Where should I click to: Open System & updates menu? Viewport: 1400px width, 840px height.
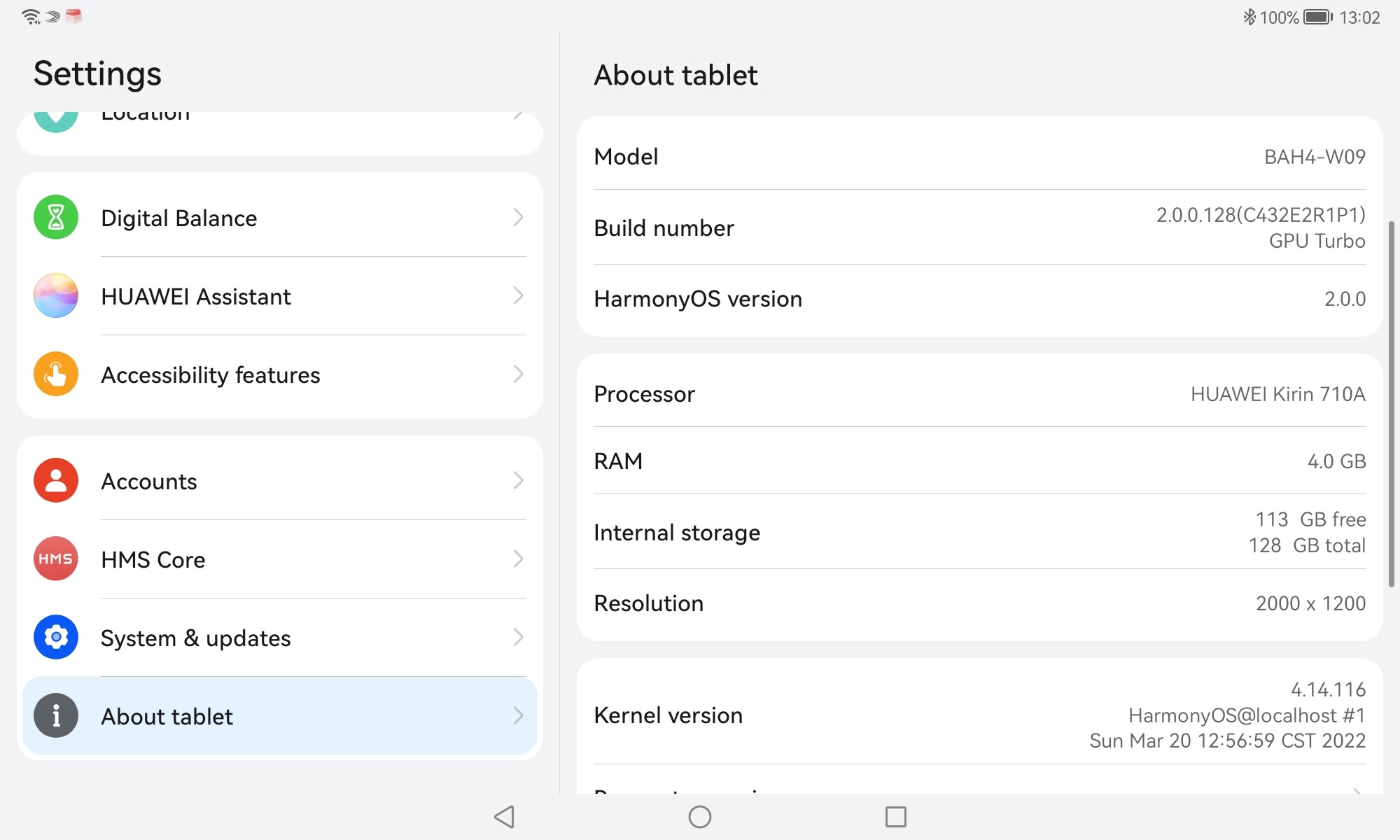click(280, 637)
